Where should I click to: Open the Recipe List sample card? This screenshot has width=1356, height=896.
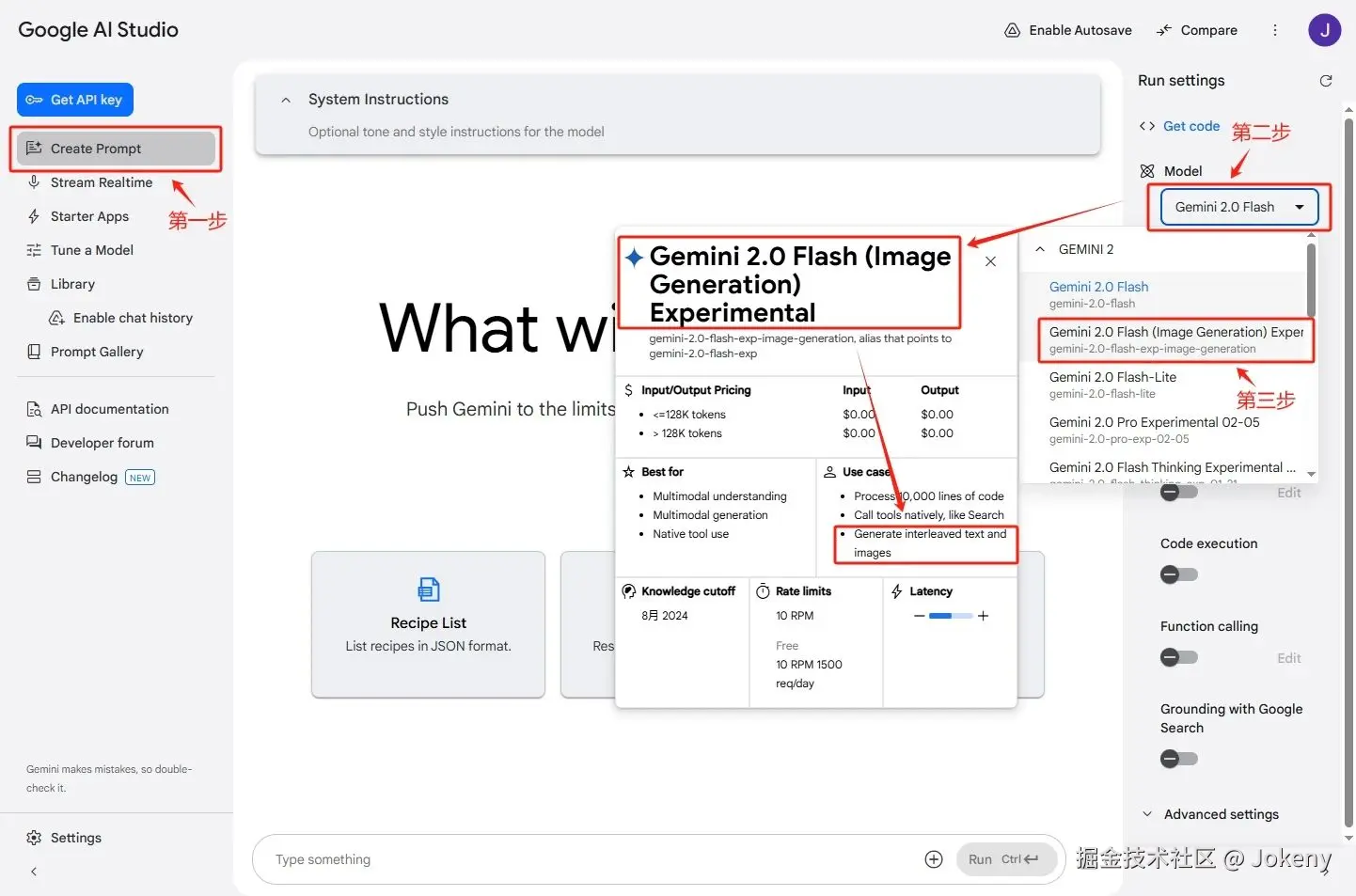(x=428, y=624)
